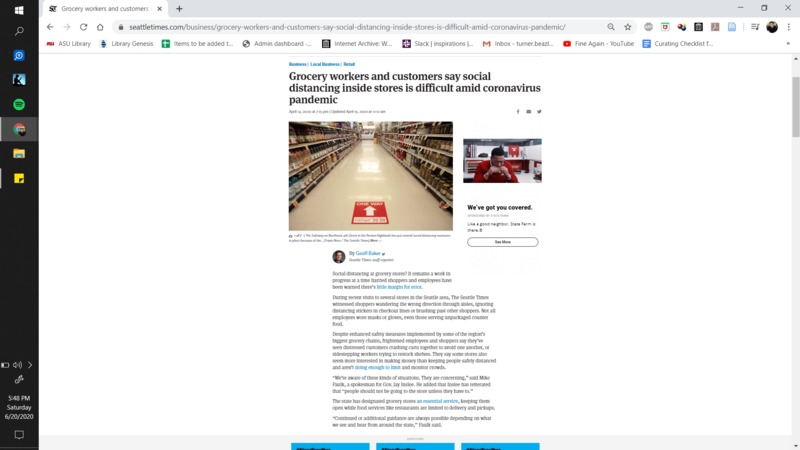800x450 pixels.
Task: Share the article on Twitter
Action: 539,112
